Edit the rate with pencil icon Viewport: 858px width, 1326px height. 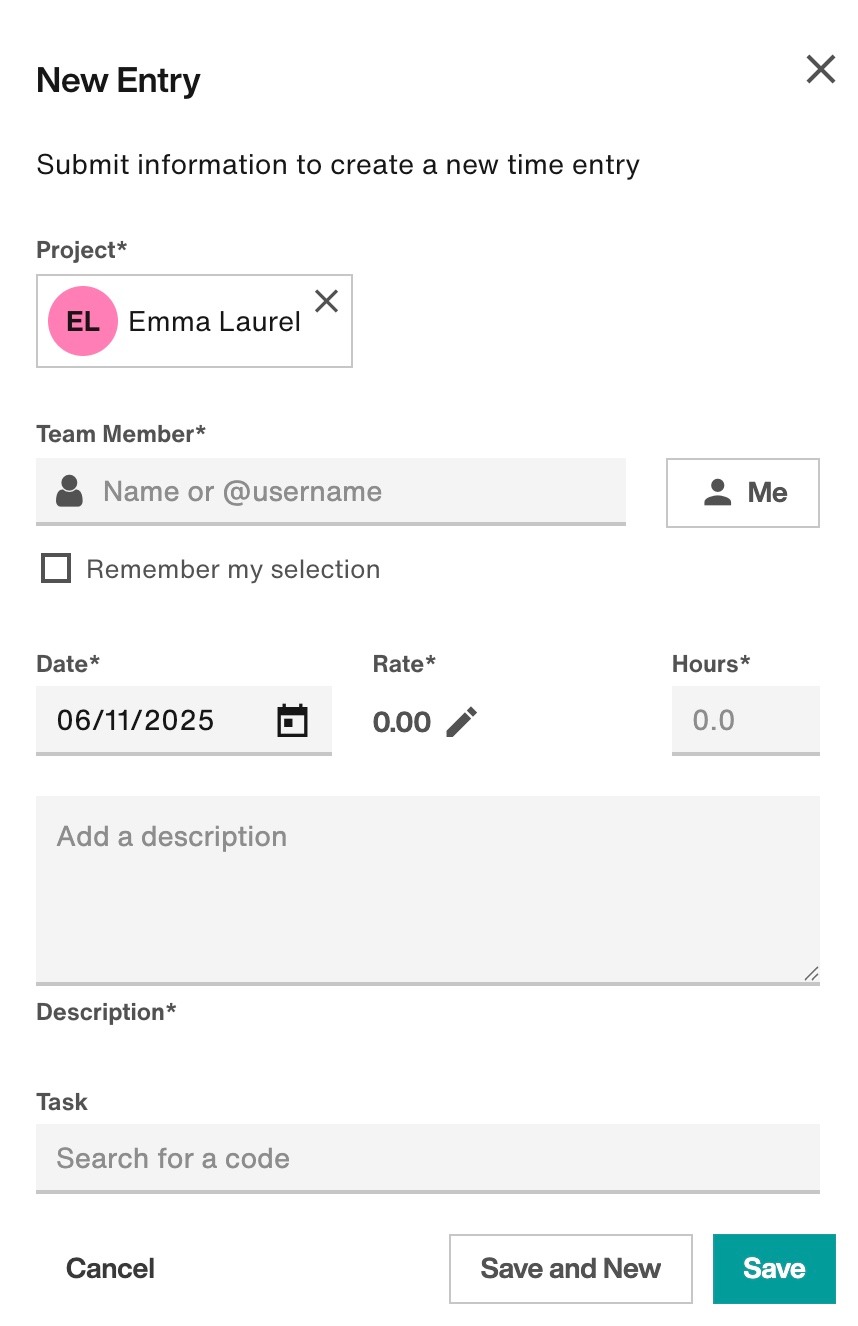pos(462,721)
